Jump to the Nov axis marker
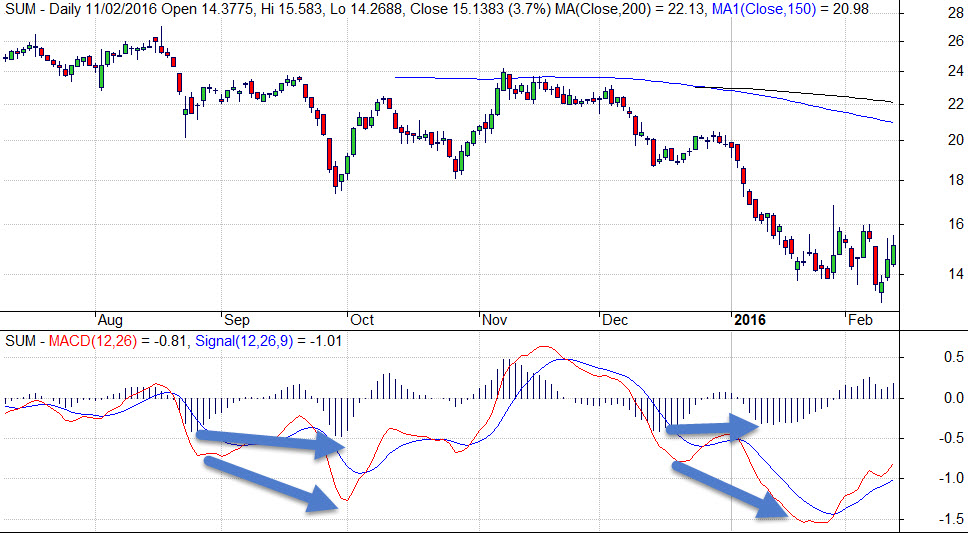968x533 pixels. click(x=494, y=320)
